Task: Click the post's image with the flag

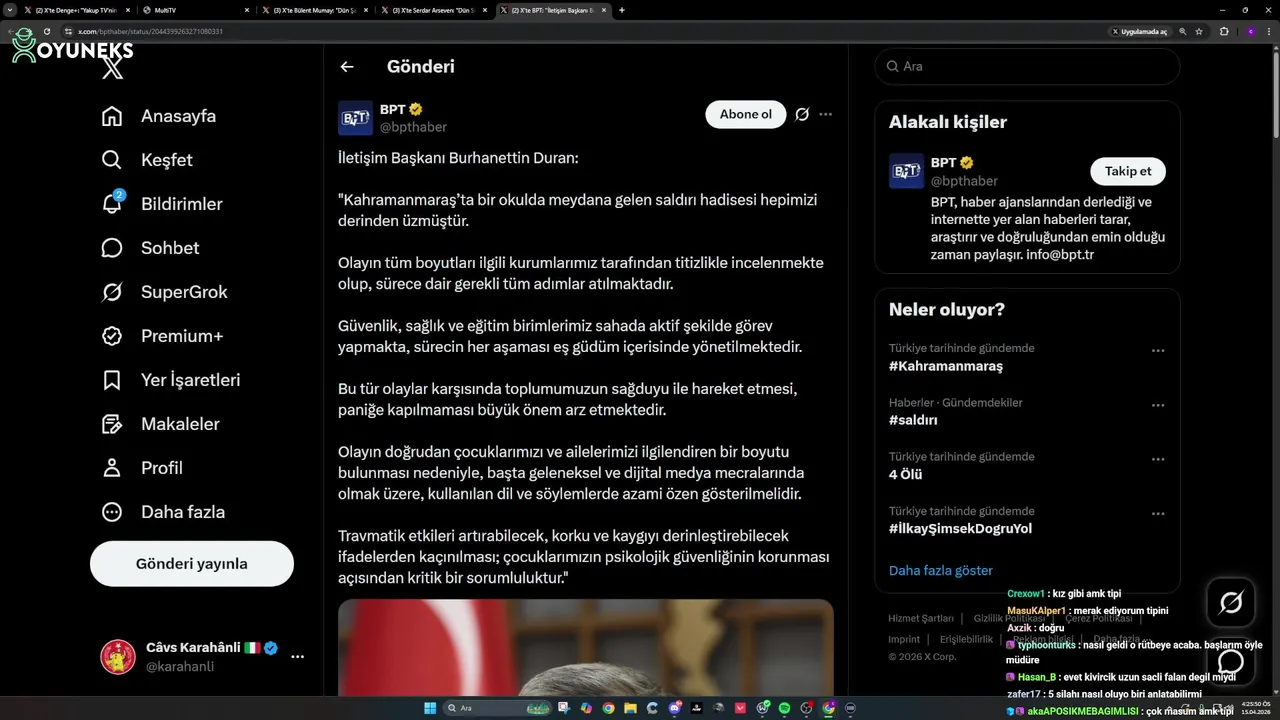Action: click(x=585, y=647)
